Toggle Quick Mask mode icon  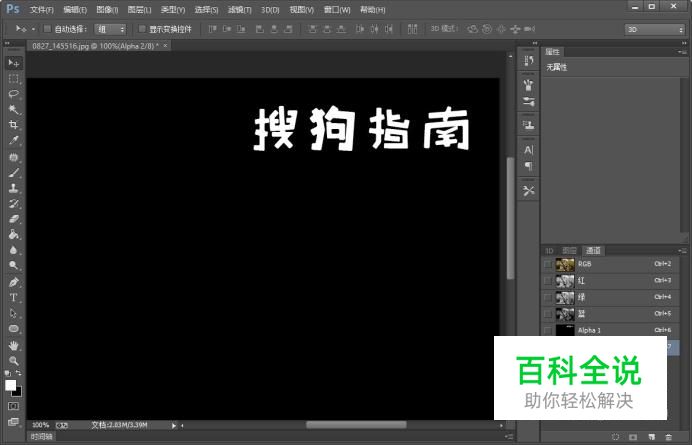click(x=14, y=406)
